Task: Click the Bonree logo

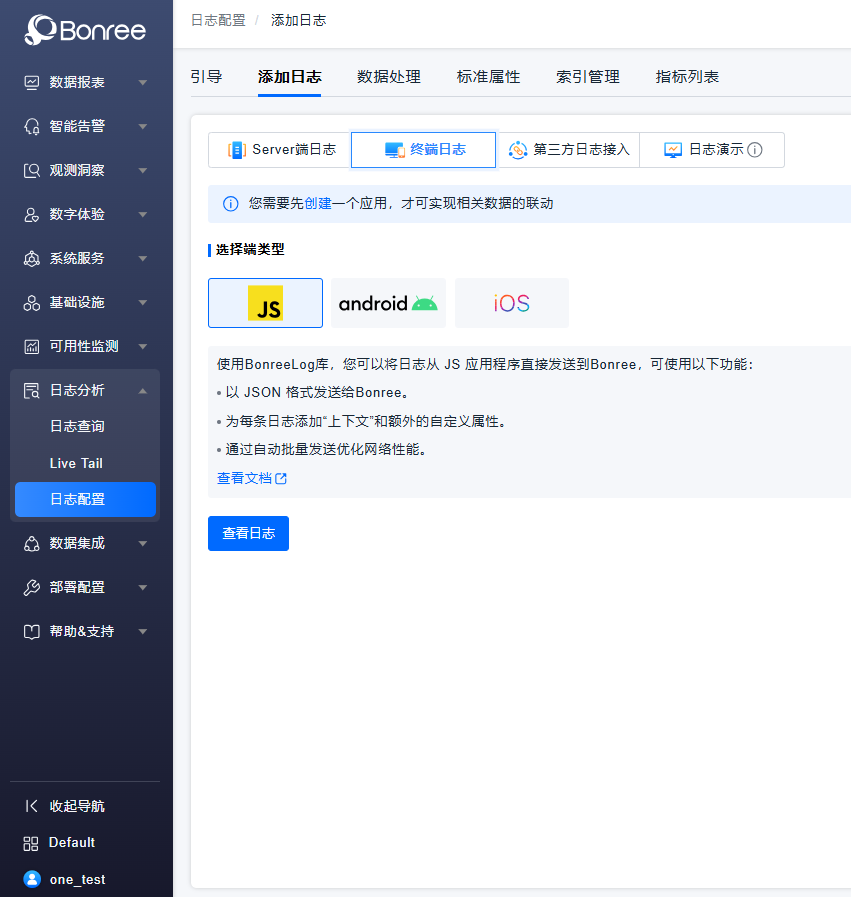Action: [x=86, y=30]
